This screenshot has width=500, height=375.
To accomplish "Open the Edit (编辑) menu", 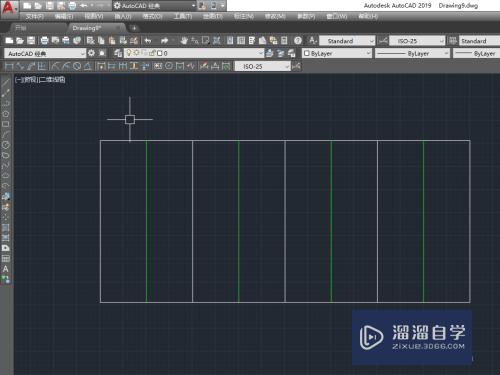I will tap(64, 16).
